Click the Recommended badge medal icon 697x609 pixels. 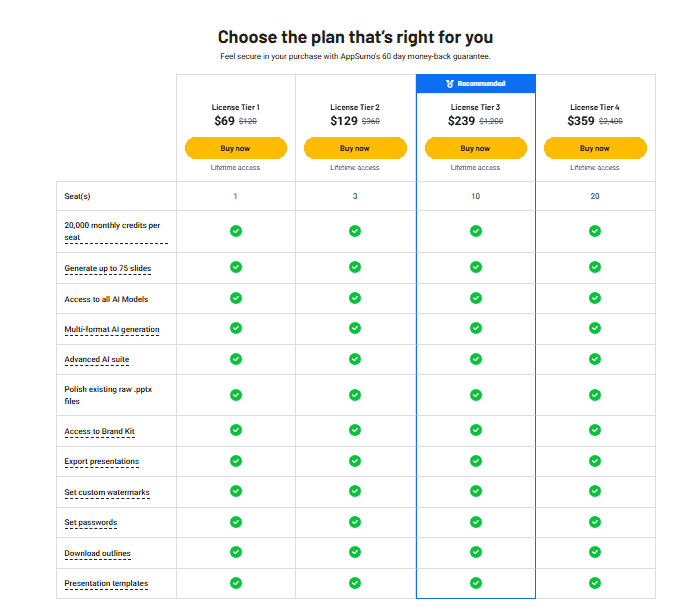pos(450,84)
